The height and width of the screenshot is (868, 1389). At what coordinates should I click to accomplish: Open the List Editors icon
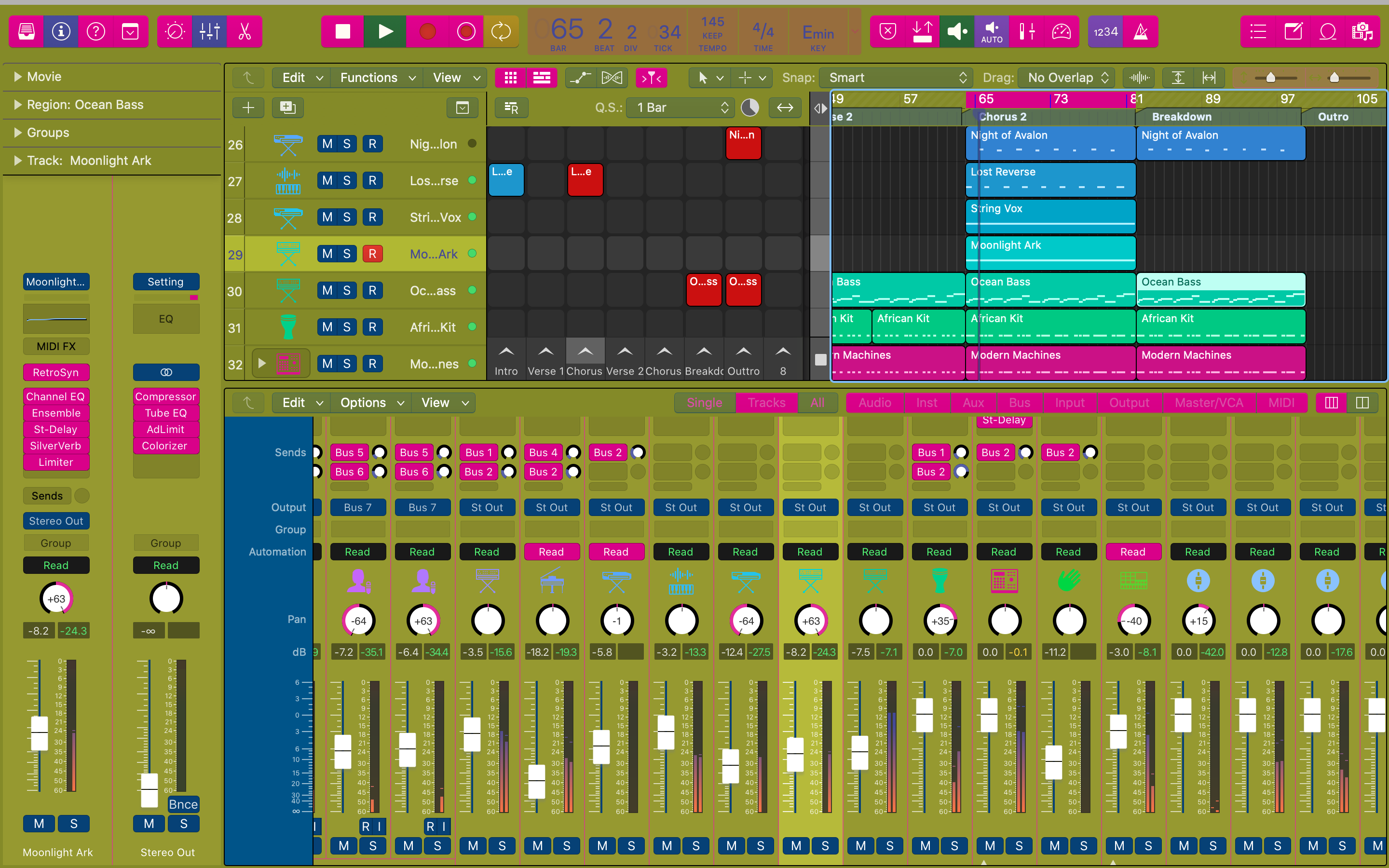coord(1258,31)
